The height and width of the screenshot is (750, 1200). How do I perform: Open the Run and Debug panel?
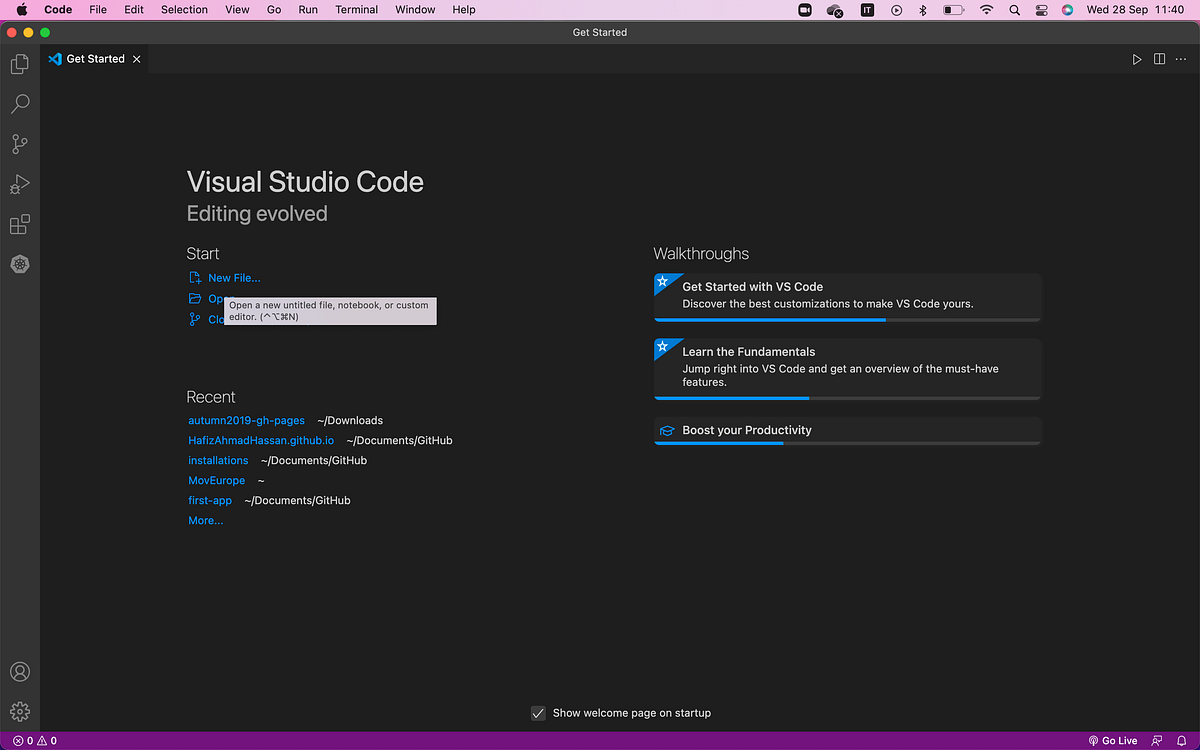(20, 183)
